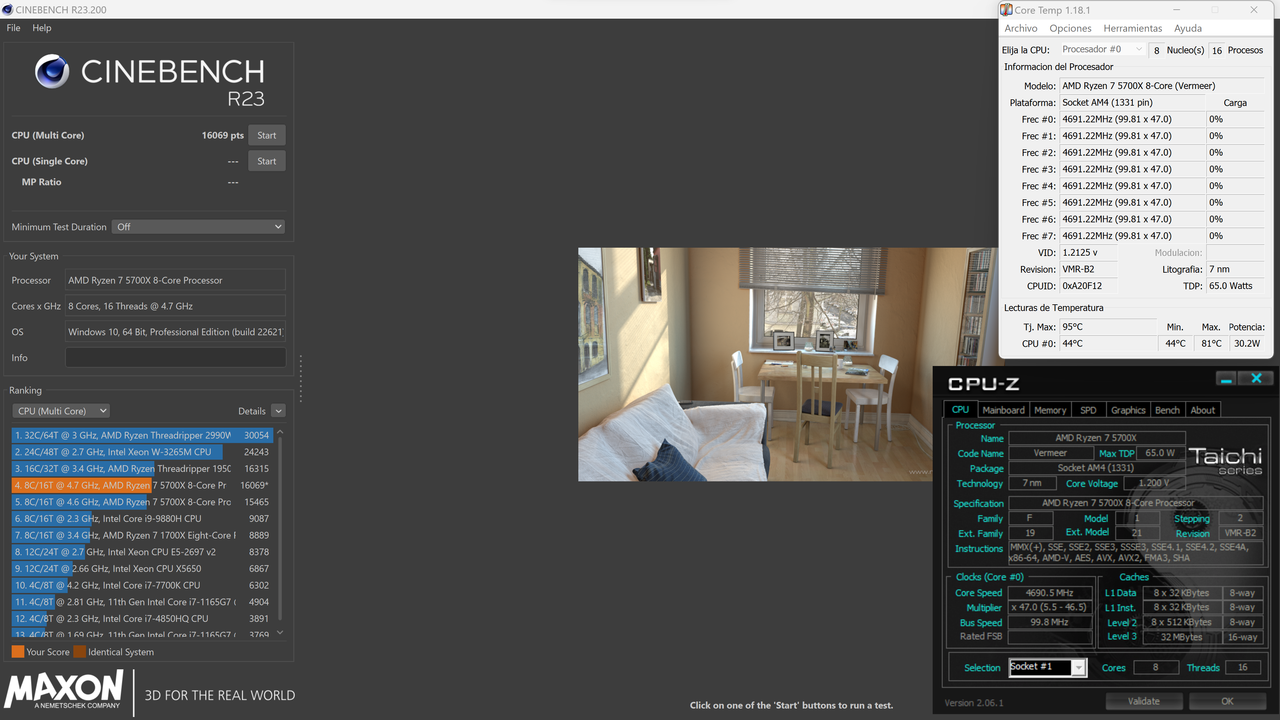Select the Intel Xeon W-3265M ranking row

142,452
